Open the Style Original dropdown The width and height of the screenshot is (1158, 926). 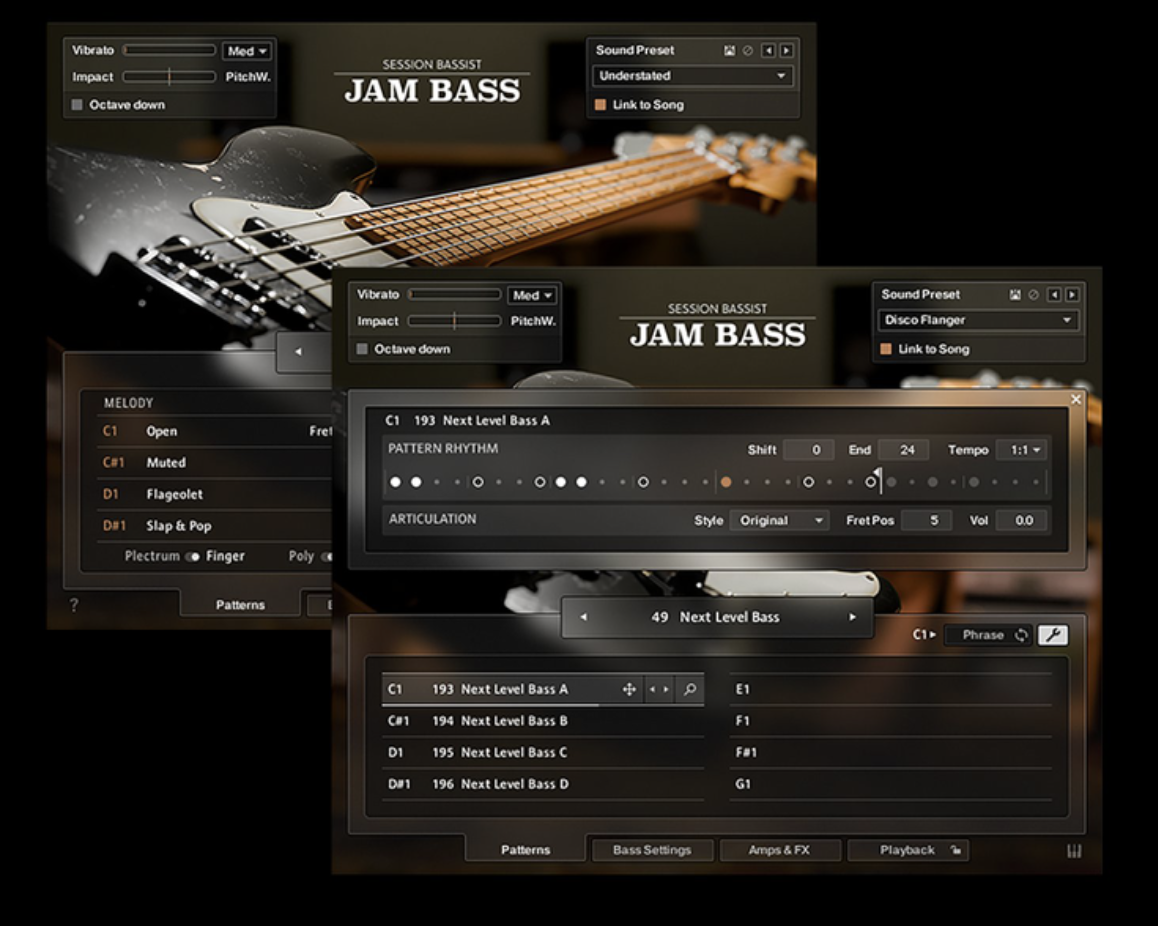tap(780, 521)
